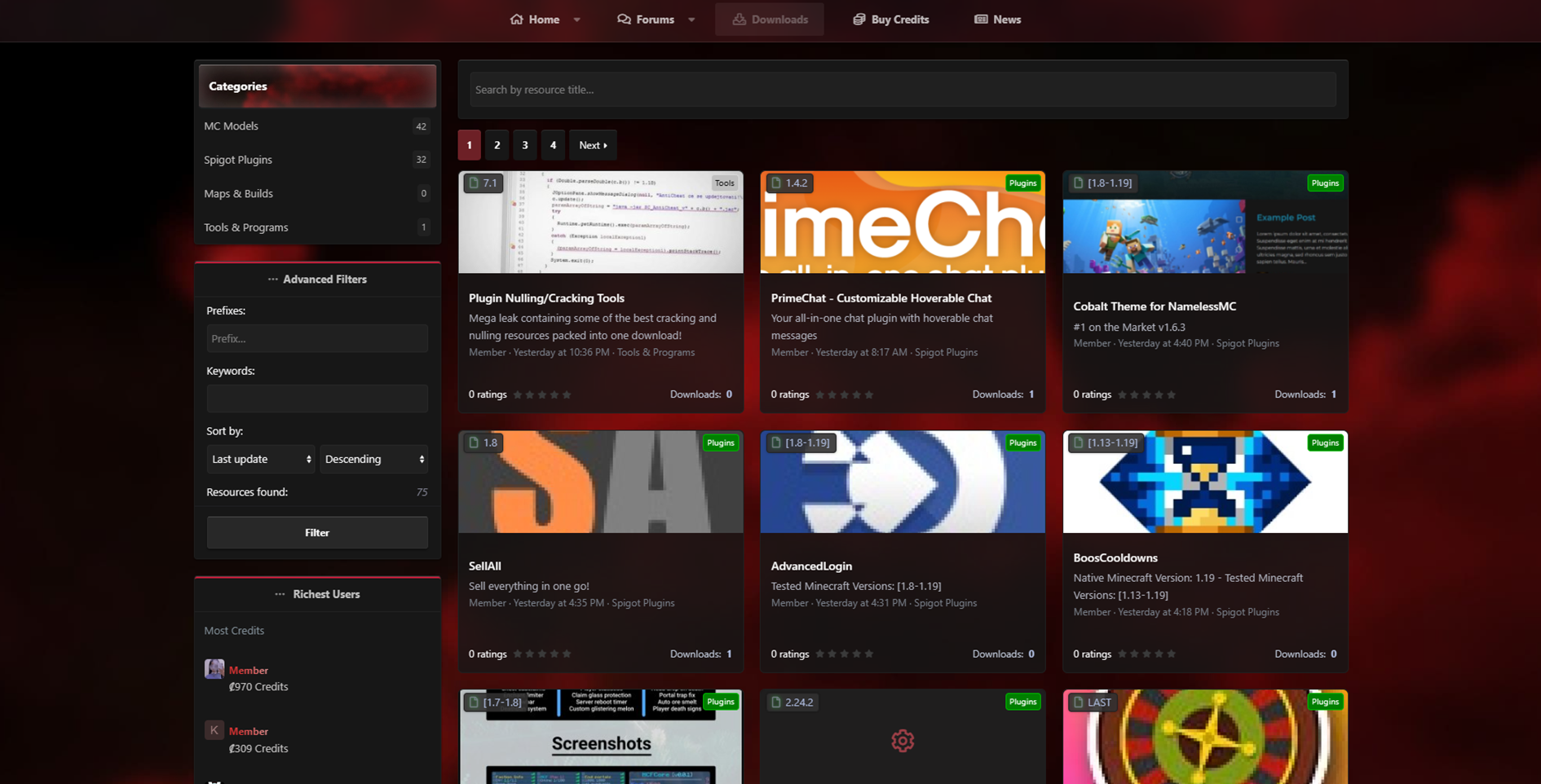Open the AdvancedLogin resource title
Screen dimensions: 1541x784
tap(811, 566)
